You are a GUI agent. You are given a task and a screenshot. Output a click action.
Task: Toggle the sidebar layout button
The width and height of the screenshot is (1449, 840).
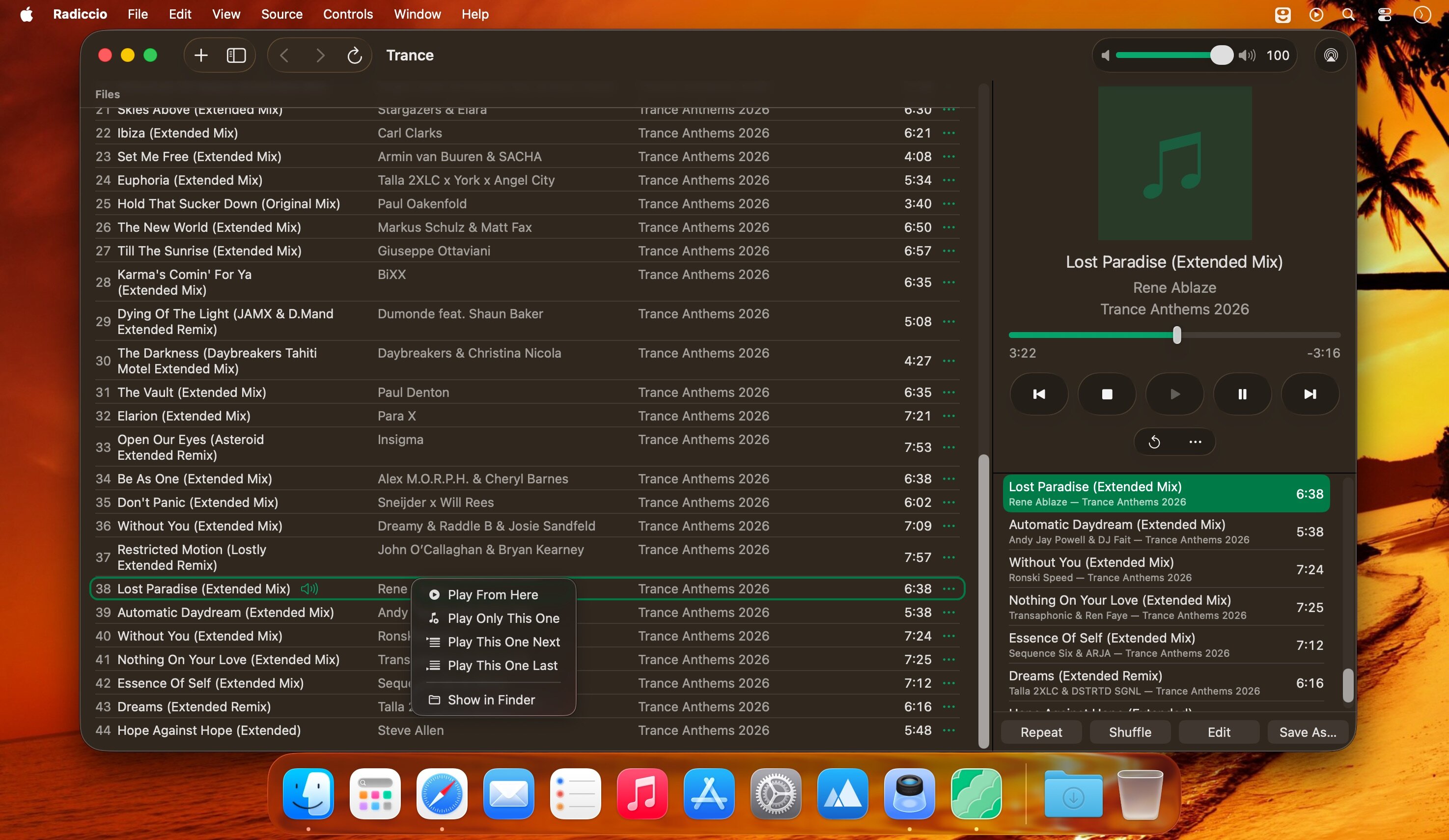[236, 55]
